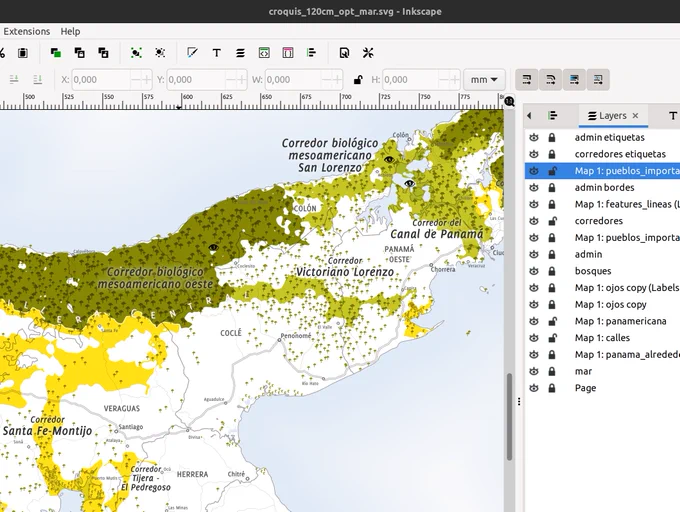Select the Map 1: panamericana layer
This screenshot has height=512, width=680.
pos(620,321)
